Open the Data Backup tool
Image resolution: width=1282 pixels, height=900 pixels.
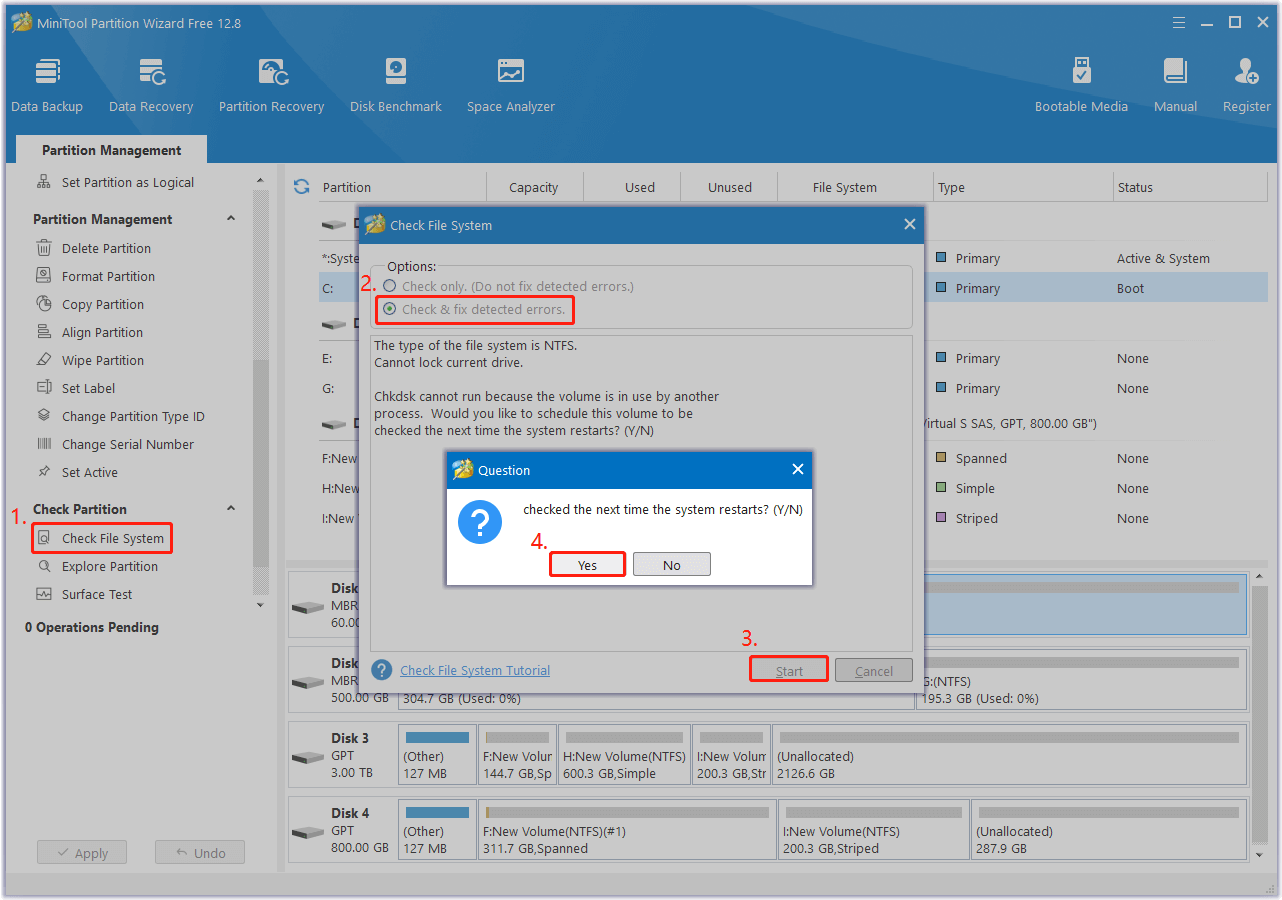click(47, 85)
